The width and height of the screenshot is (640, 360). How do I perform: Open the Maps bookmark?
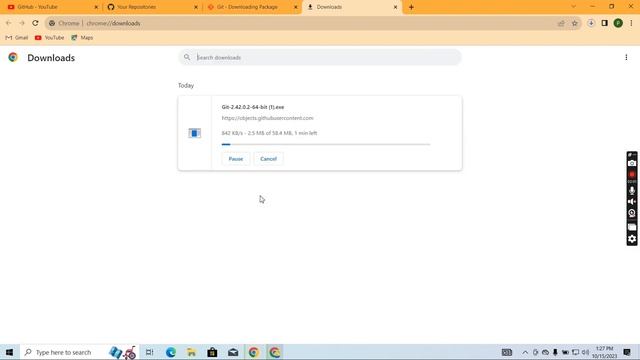click(82, 38)
